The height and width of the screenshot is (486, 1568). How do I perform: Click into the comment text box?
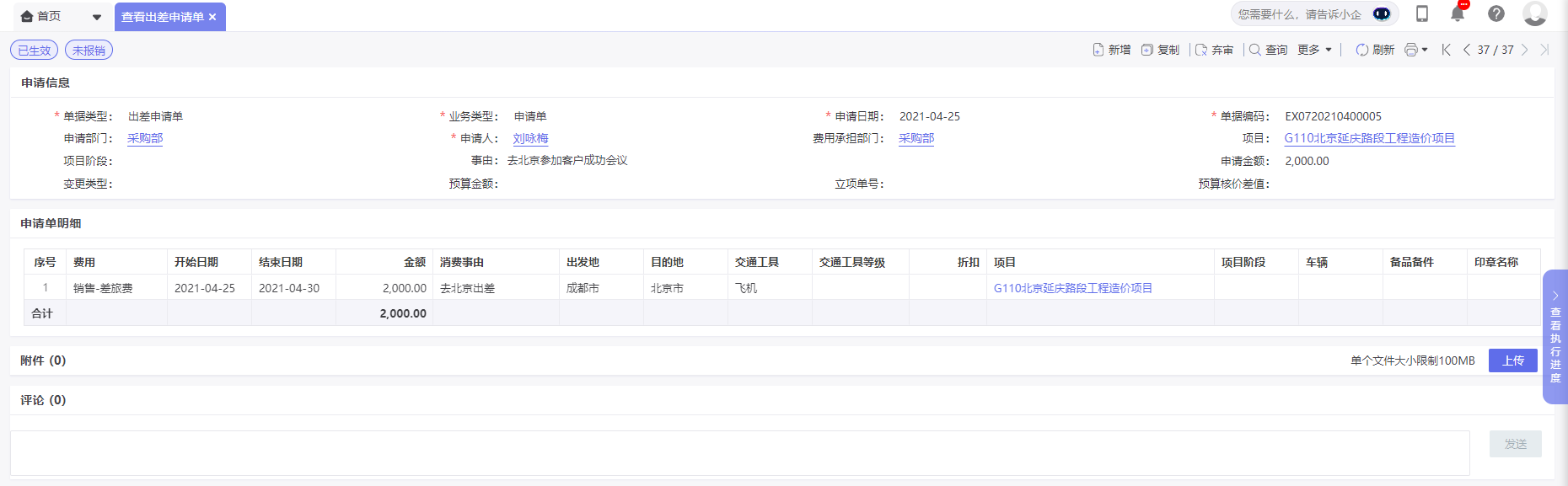[739, 452]
